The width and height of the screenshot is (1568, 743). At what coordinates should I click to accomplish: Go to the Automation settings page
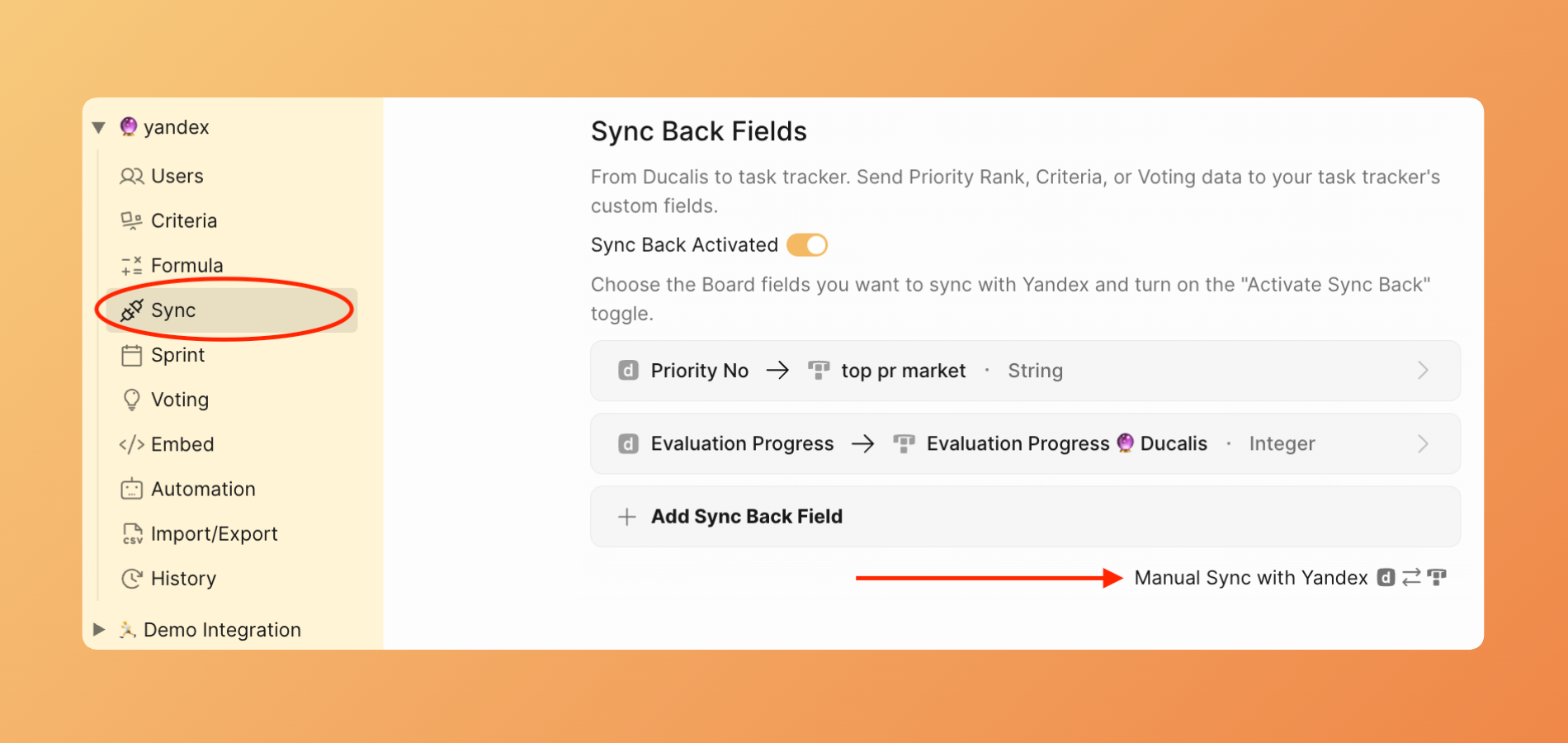click(x=203, y=489)
